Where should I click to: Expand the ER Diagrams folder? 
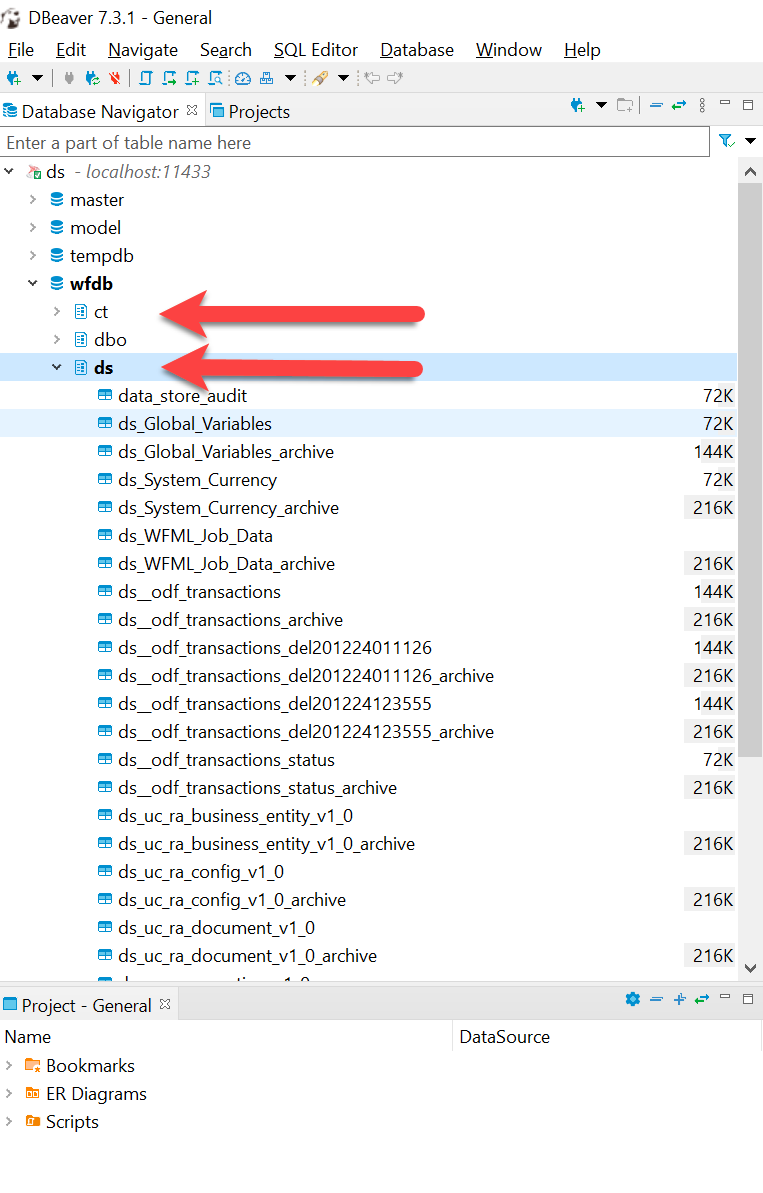(9, 1093)
